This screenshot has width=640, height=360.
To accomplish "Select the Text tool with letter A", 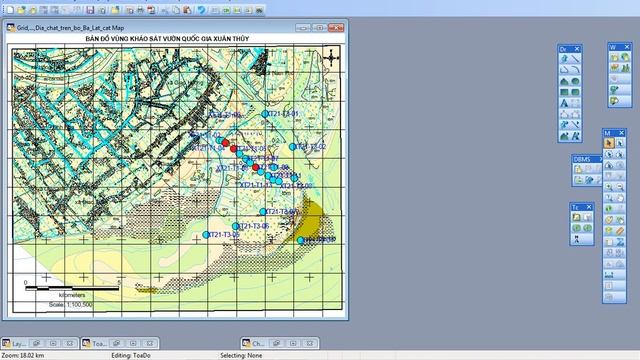I will pyautogui.click(x=564, y=103).
